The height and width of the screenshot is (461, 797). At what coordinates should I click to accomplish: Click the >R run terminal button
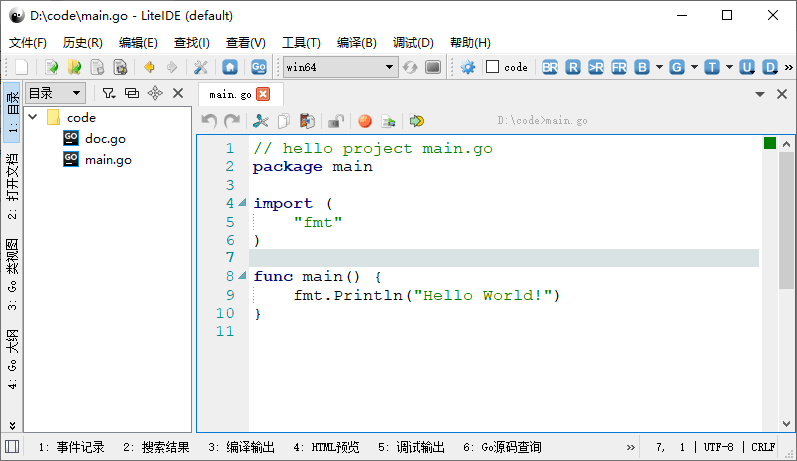tap(596, 67)
